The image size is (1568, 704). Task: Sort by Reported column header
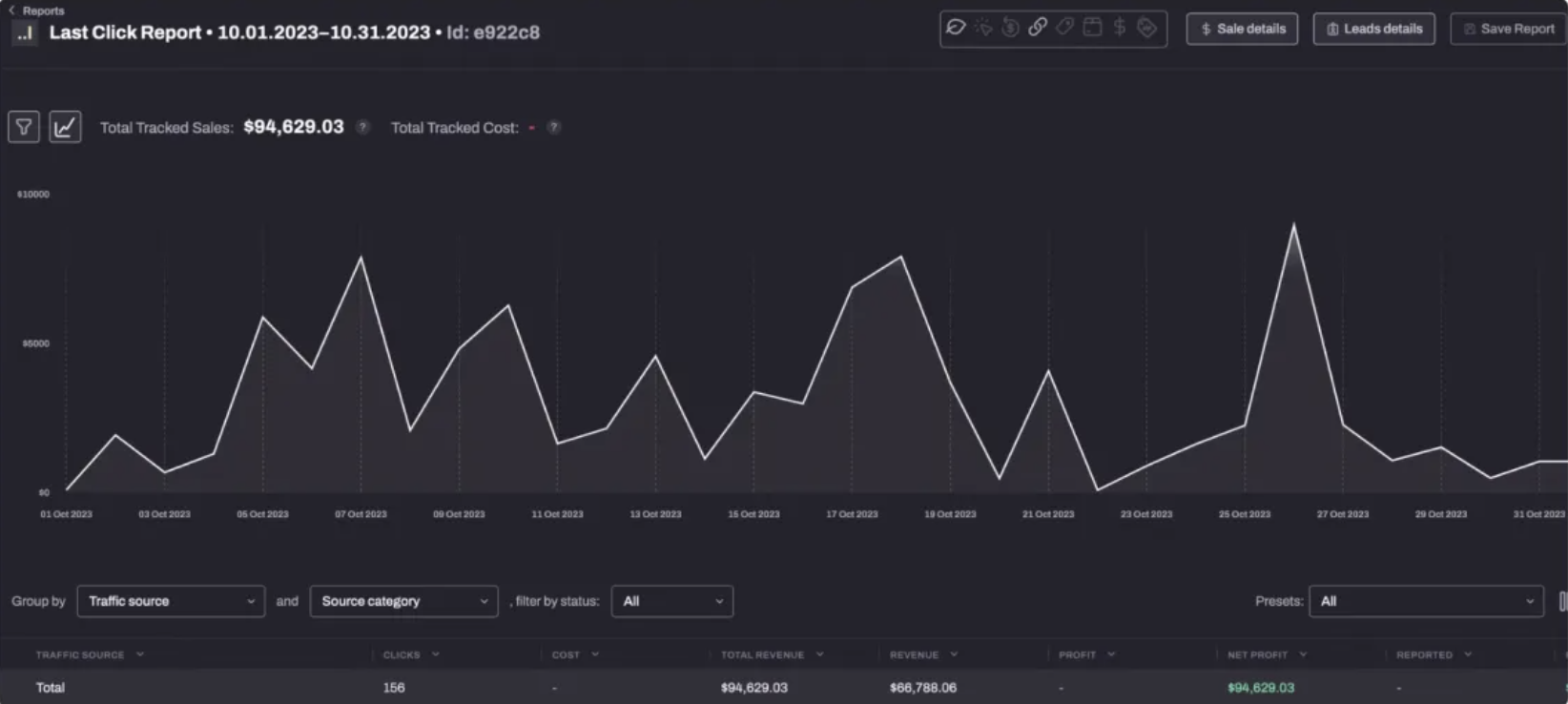point(1434,654)
